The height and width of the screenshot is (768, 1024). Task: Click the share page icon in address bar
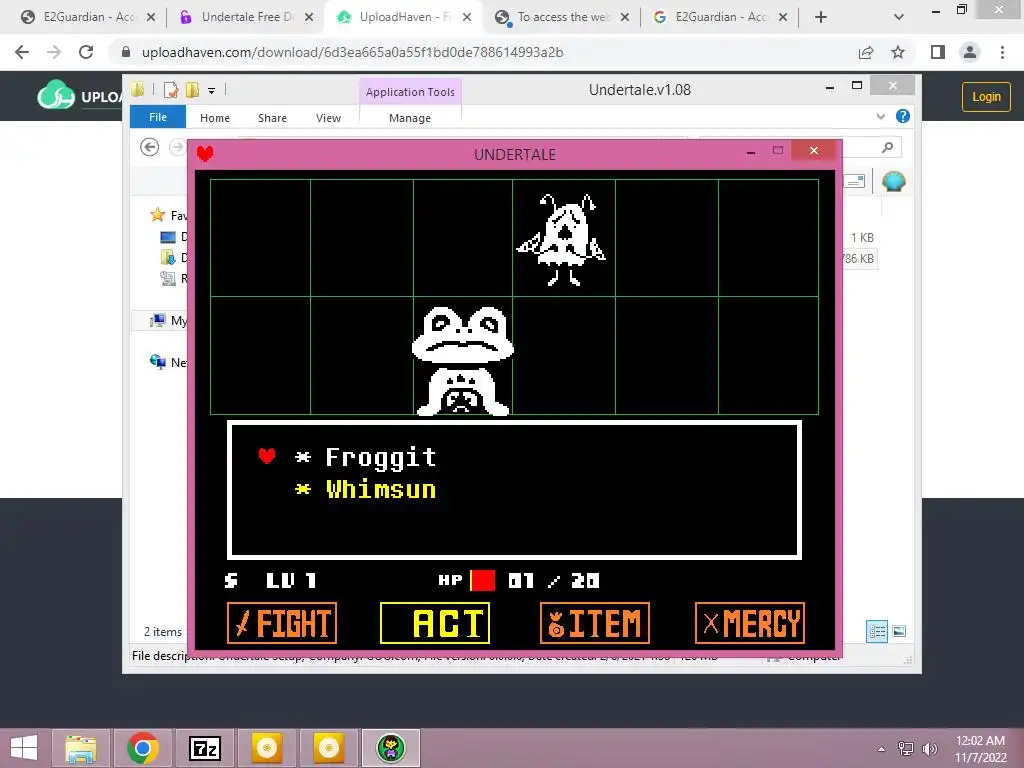pos(866,52)
